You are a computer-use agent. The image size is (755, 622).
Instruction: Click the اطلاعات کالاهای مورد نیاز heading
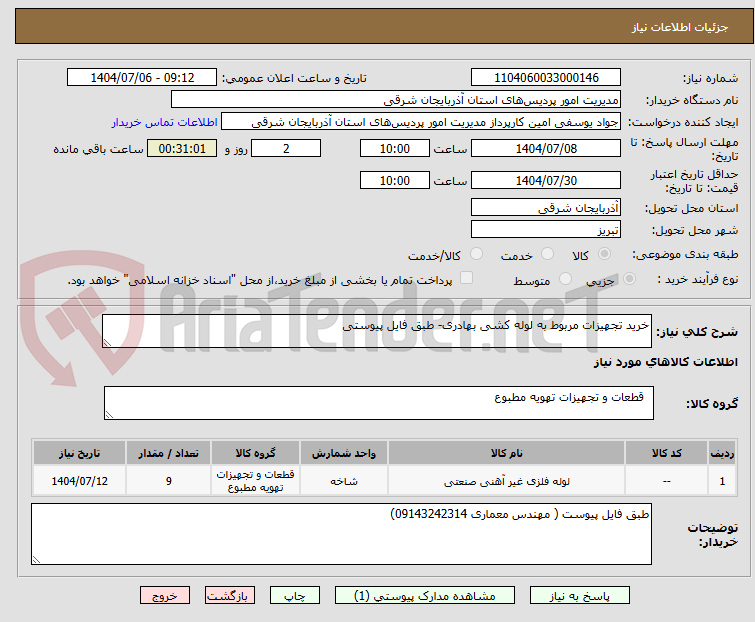(665, 362)
